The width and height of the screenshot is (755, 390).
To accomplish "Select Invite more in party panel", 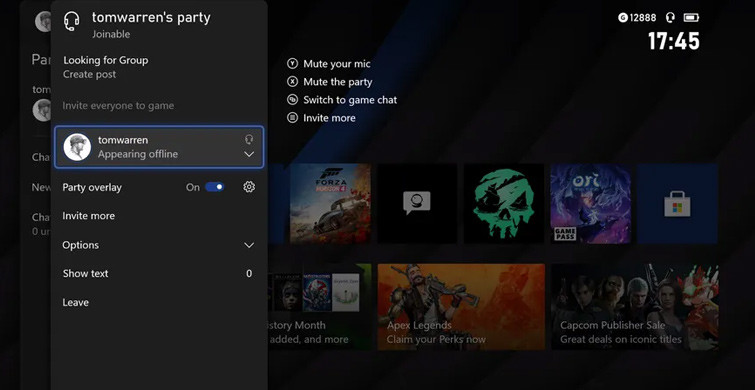I will coord(89,216).
